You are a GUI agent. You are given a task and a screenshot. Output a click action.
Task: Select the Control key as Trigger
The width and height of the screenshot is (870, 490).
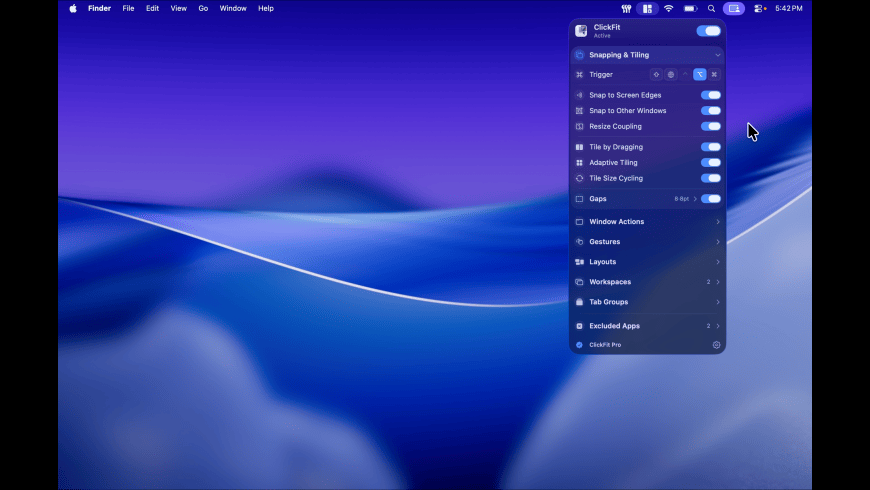685,74
